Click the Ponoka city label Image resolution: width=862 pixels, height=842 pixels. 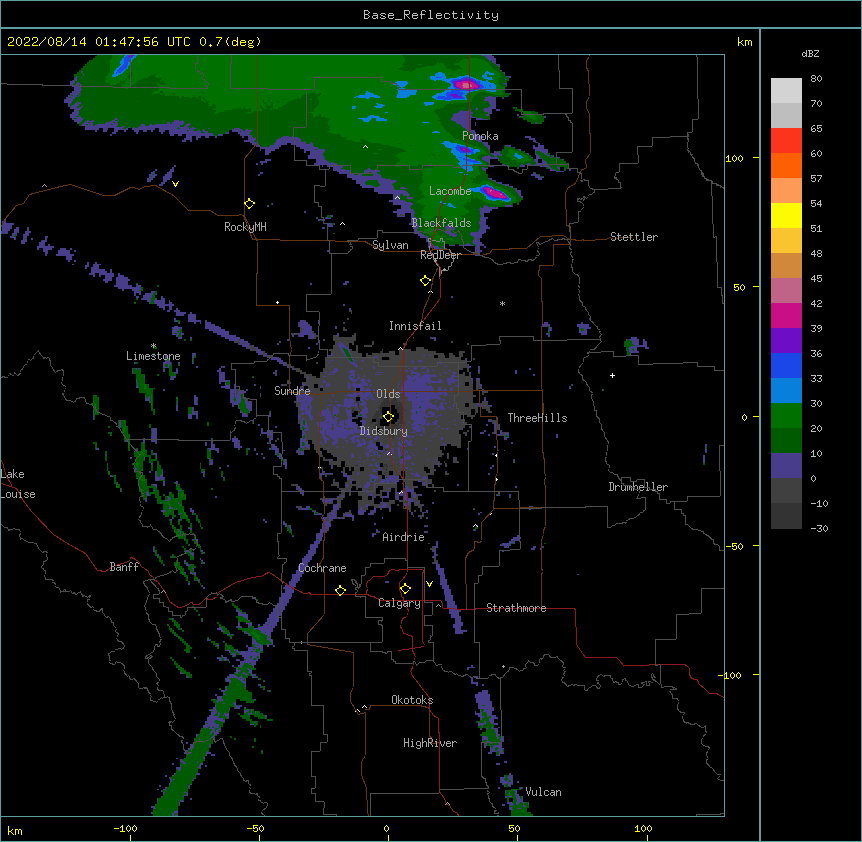click(480, 136)
